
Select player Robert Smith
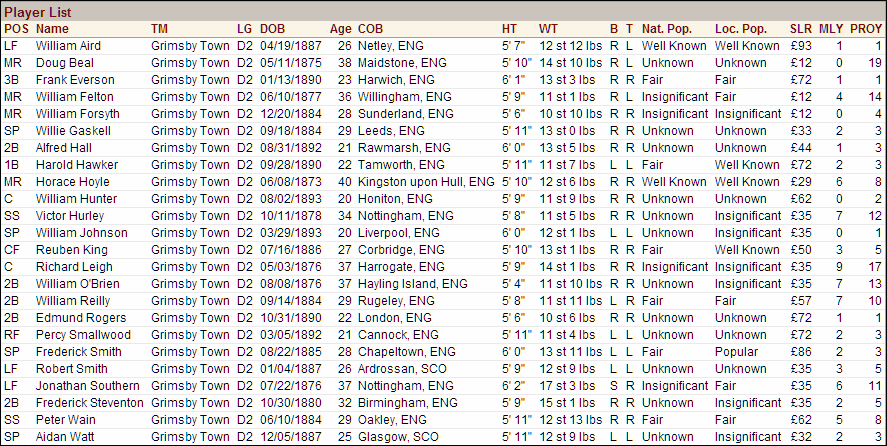(x=71, y=368)
